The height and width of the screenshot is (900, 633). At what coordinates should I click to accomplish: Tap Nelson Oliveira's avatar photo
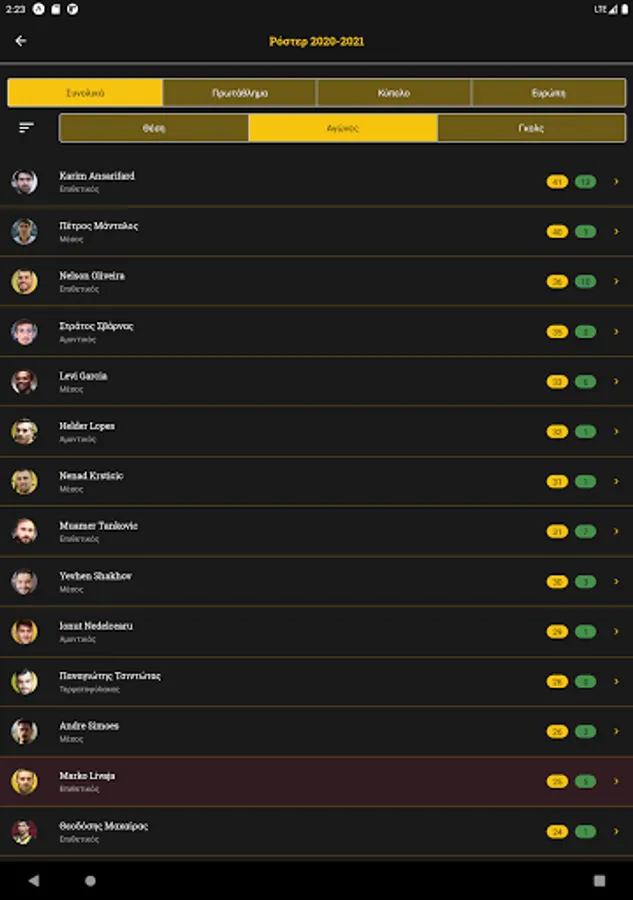pos(24,281)
